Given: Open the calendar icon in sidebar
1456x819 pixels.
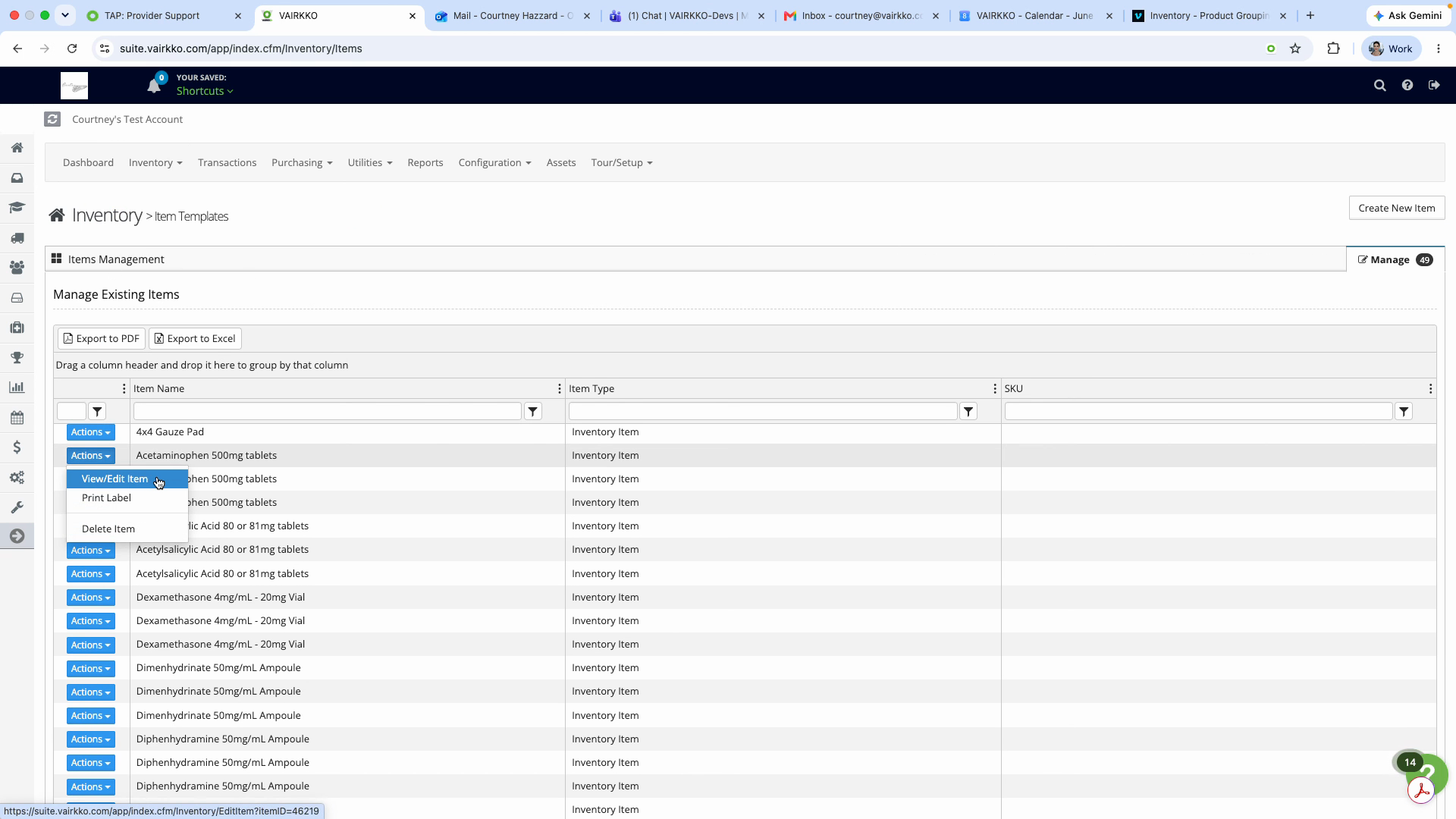Looking at the screenshot, I should coord(17,418).
